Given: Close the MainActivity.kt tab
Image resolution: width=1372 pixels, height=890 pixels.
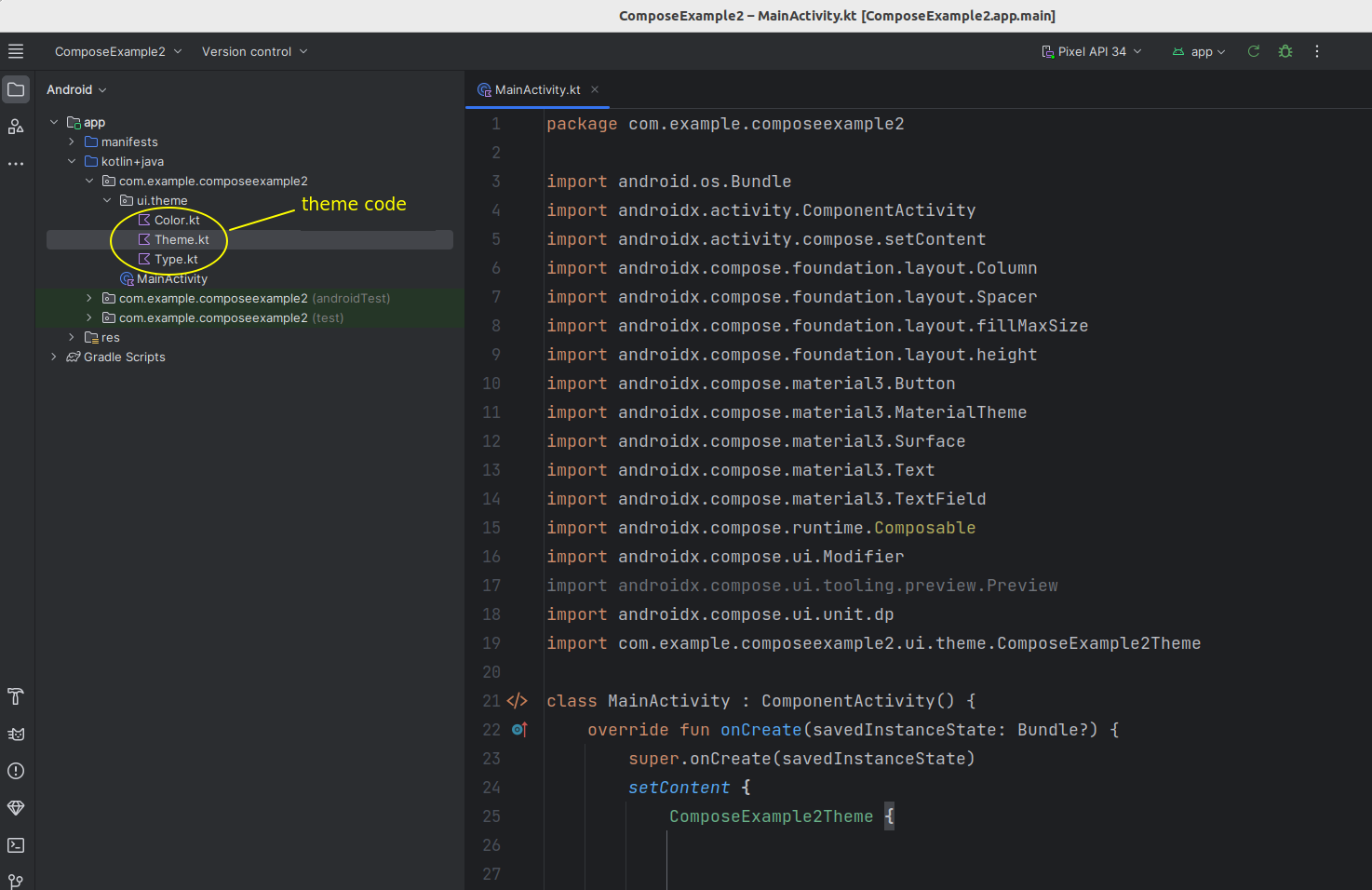Looking at the screenshot, I should coord(595,89).
